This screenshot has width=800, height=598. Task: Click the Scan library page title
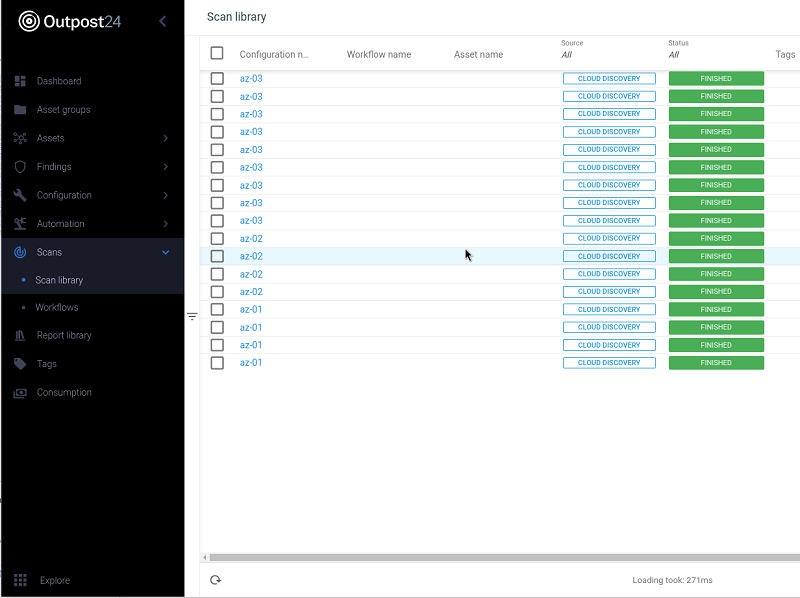(236, 17)
